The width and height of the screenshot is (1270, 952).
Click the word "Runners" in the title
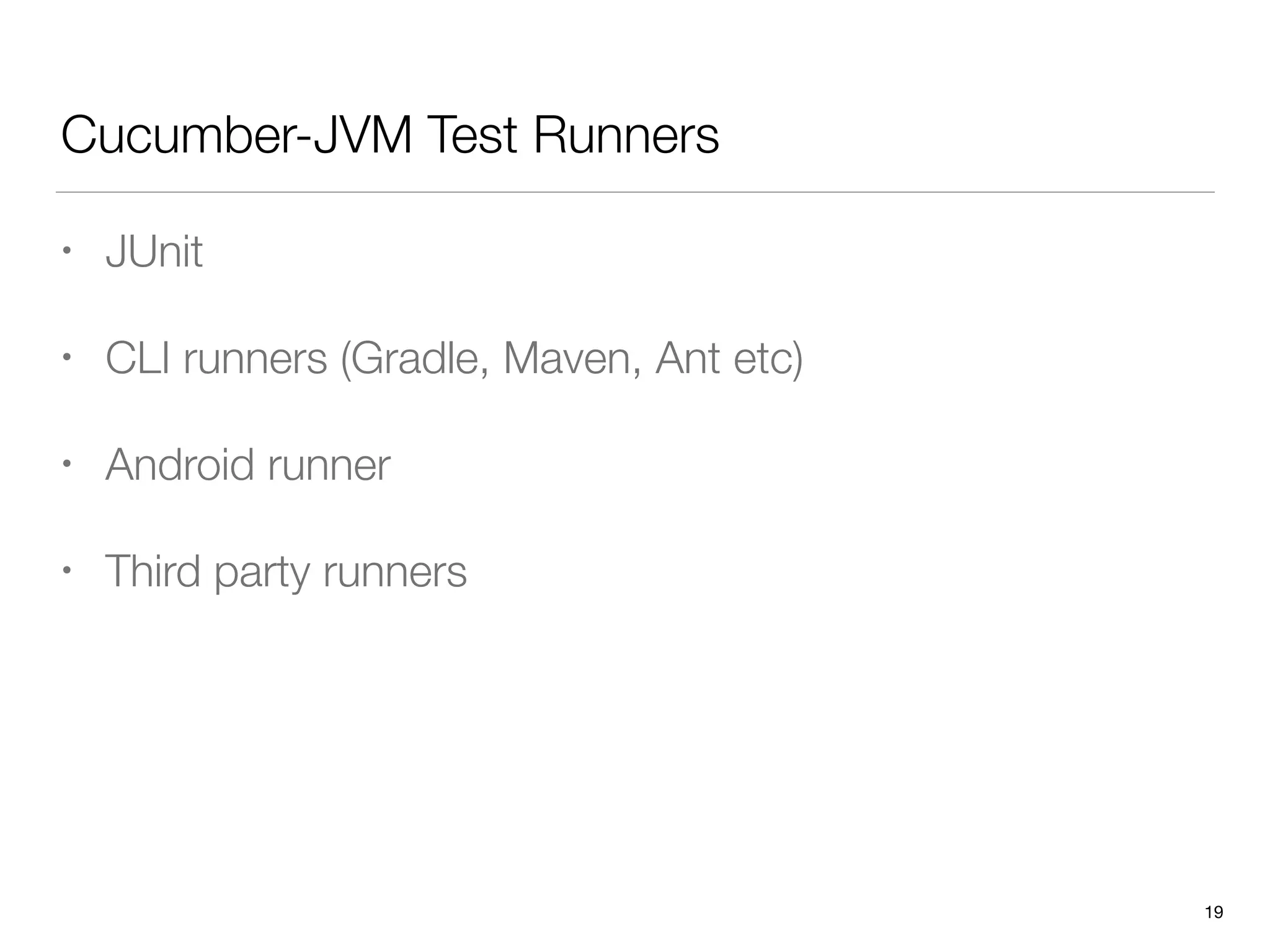[626, 136]
